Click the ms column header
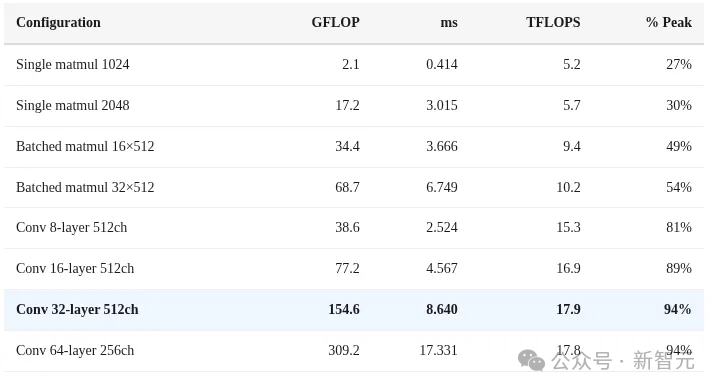Viewport: 718px width, 390px height. (449, 23)
